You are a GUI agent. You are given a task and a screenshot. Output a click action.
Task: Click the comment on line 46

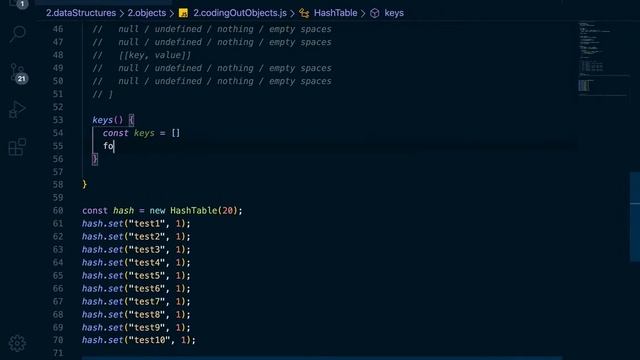[212, 29]
